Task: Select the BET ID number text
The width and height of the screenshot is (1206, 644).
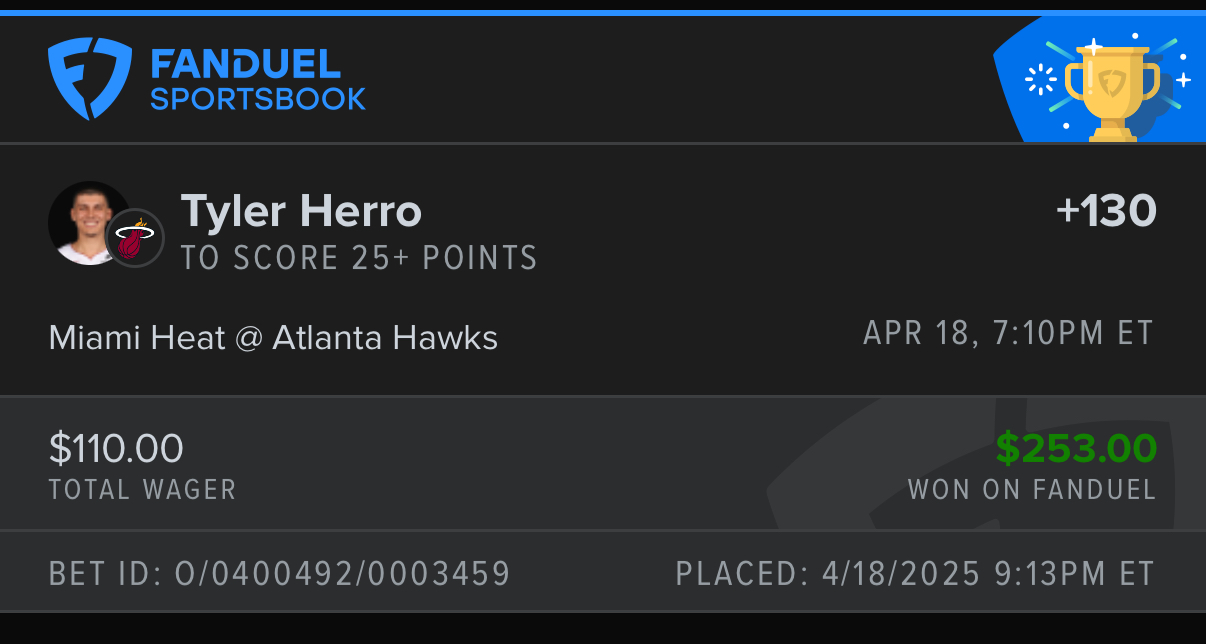Action: pyautogui.click(x=280, y=574)
